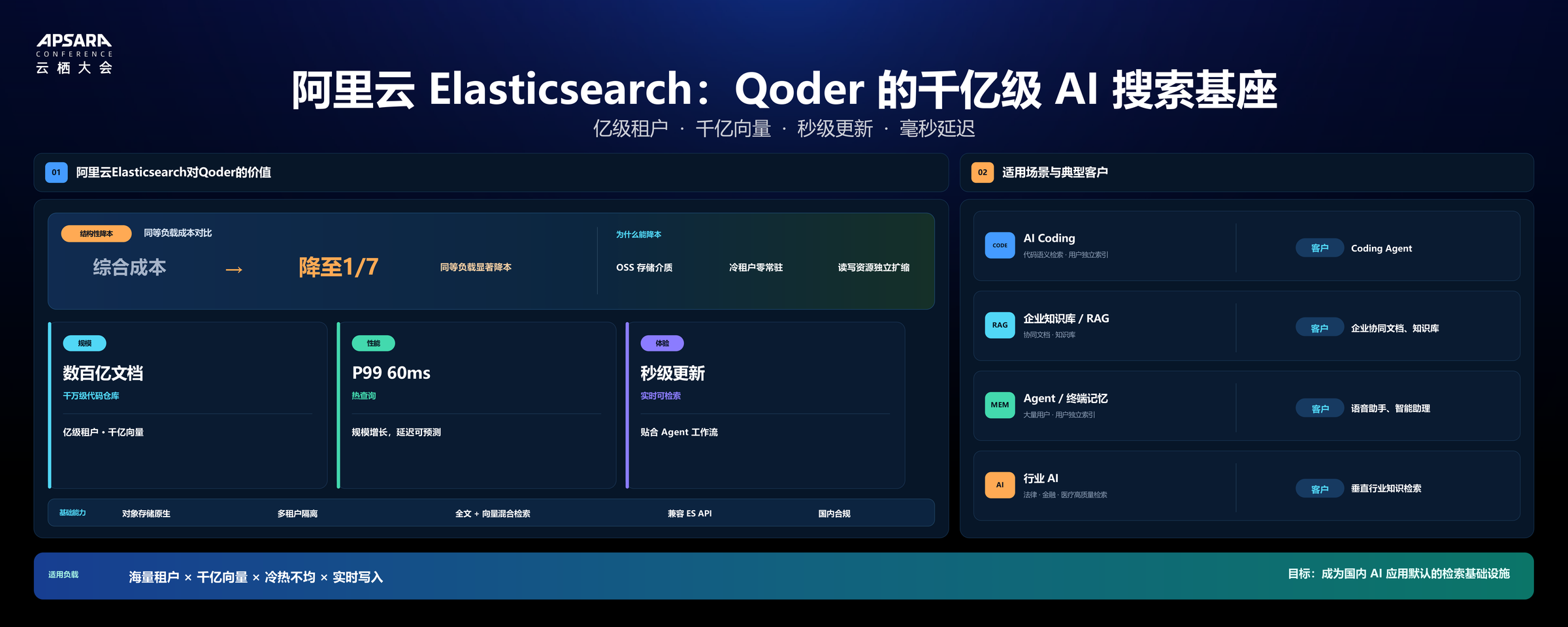The width and height of the screenshot is (1568, 627).
Task: Click the "Coding Agent" customer text
Action: click(x=1381, y=248)
